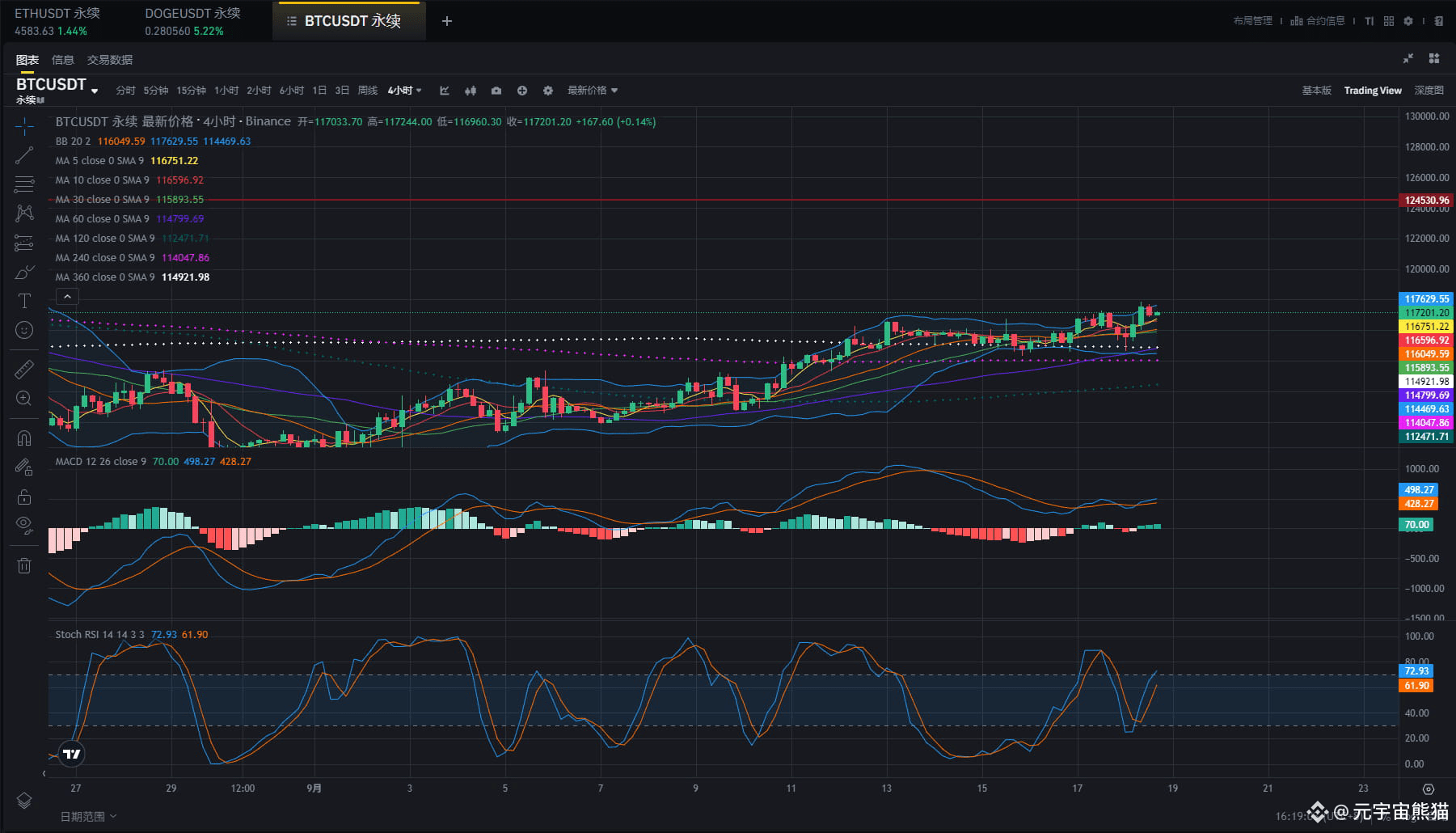
Task: Add a new symbol tab with plus
Action: click(447, 21)
